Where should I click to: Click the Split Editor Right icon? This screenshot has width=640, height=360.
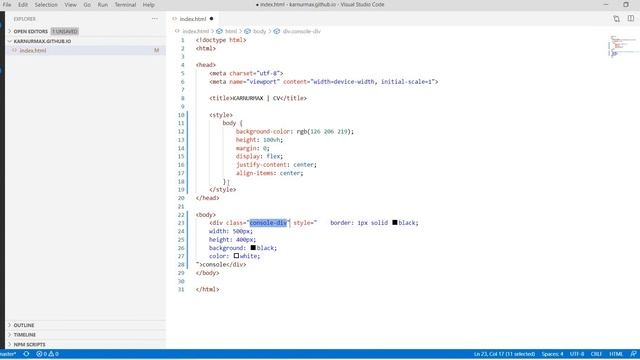631,19
